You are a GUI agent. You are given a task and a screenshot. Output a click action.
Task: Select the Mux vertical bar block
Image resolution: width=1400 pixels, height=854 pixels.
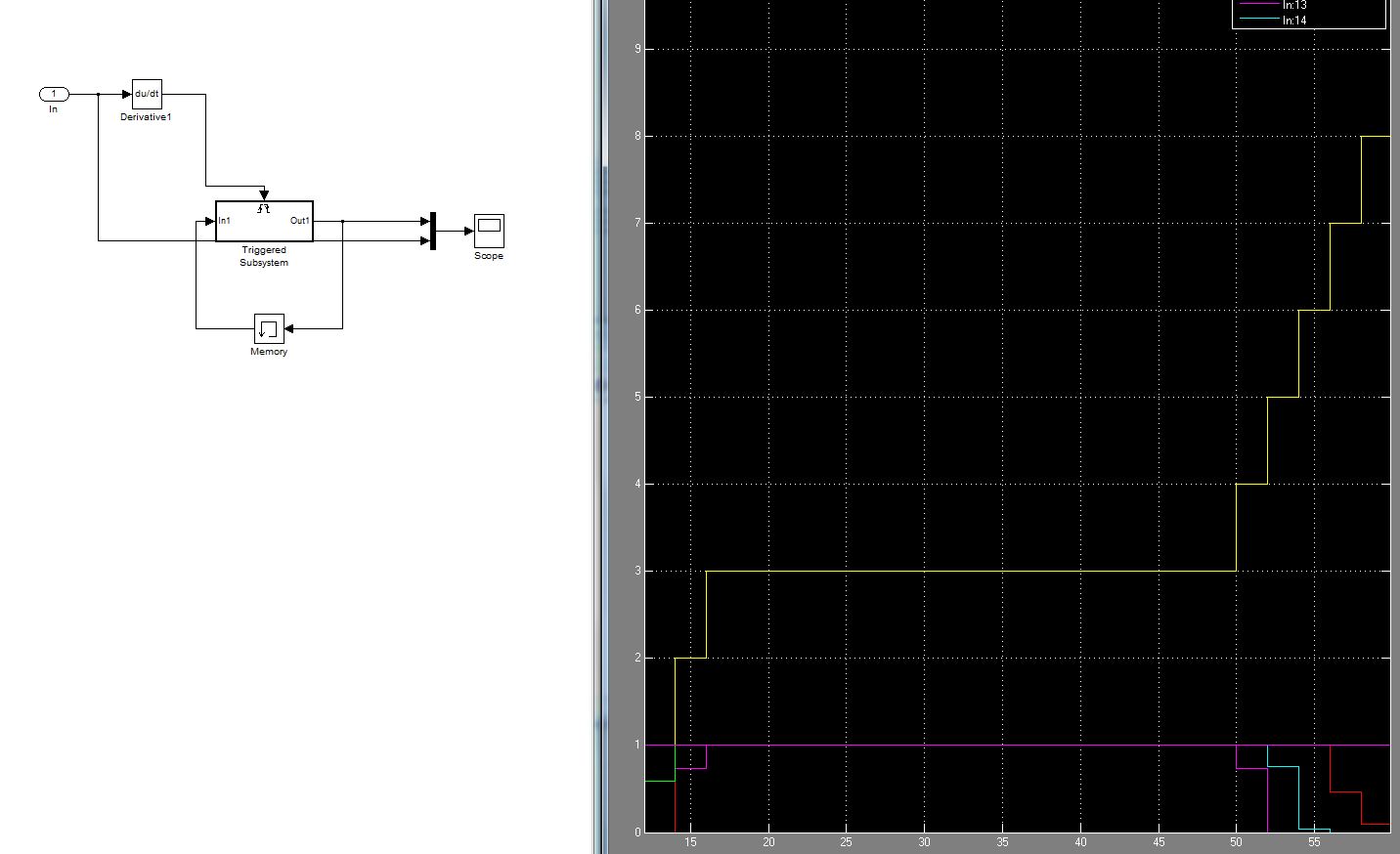432,232
